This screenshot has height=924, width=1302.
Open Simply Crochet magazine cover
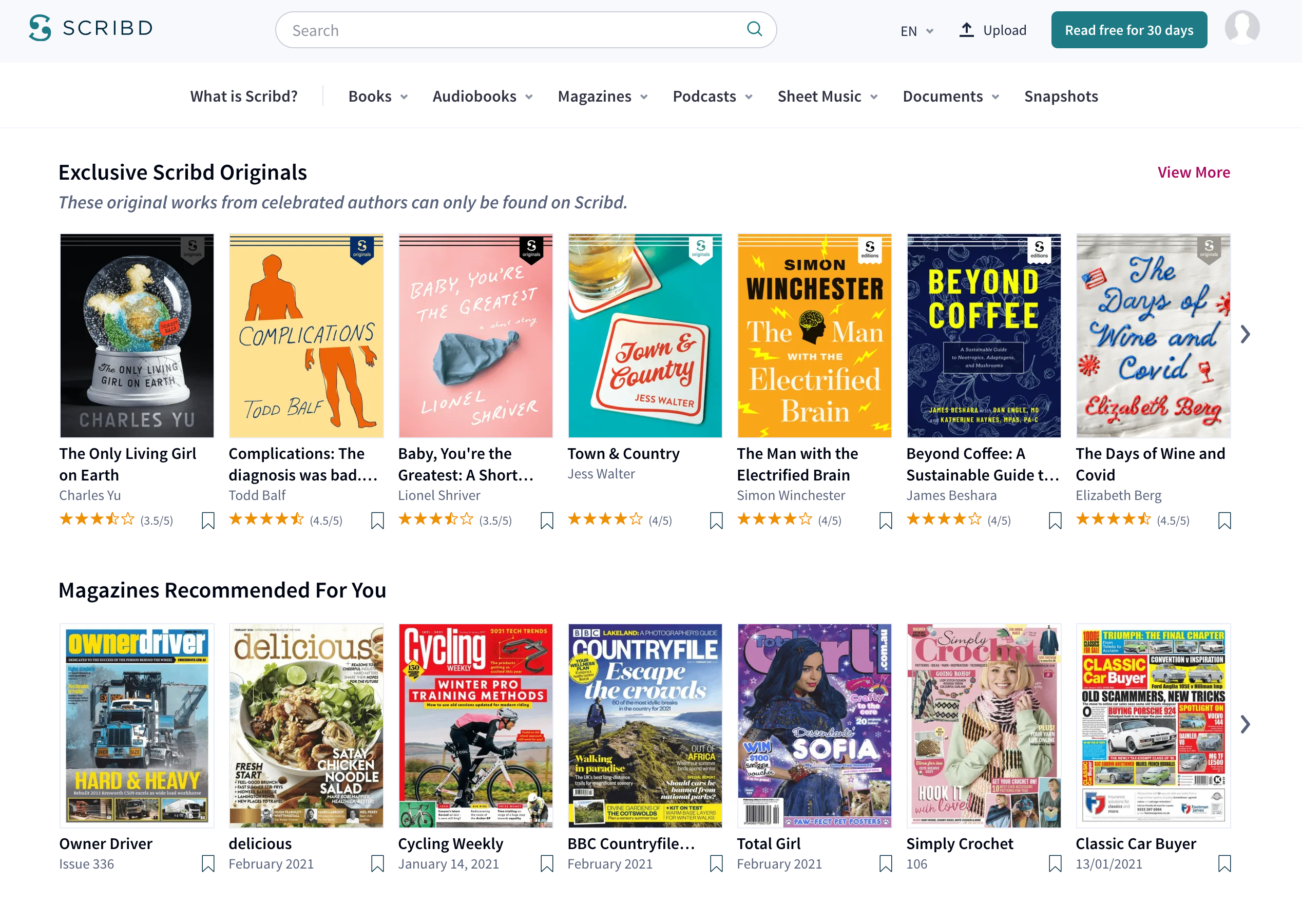[x=984, y=725]
